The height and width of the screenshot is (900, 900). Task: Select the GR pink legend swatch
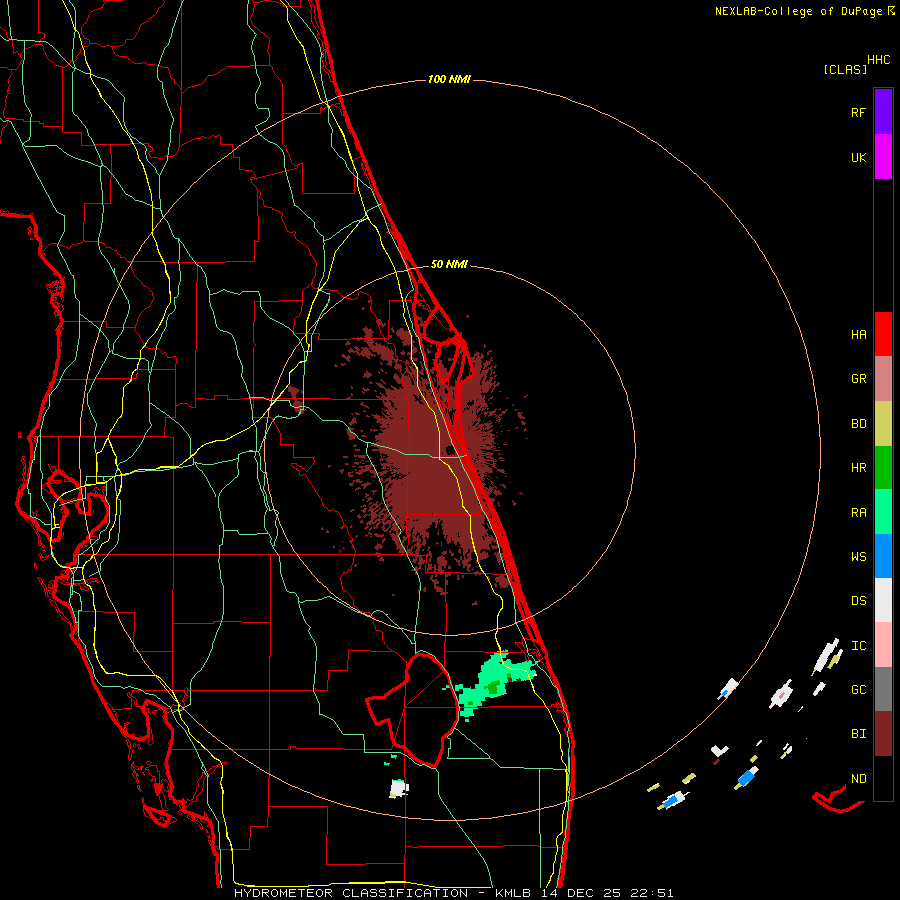(x=883, y=378)
